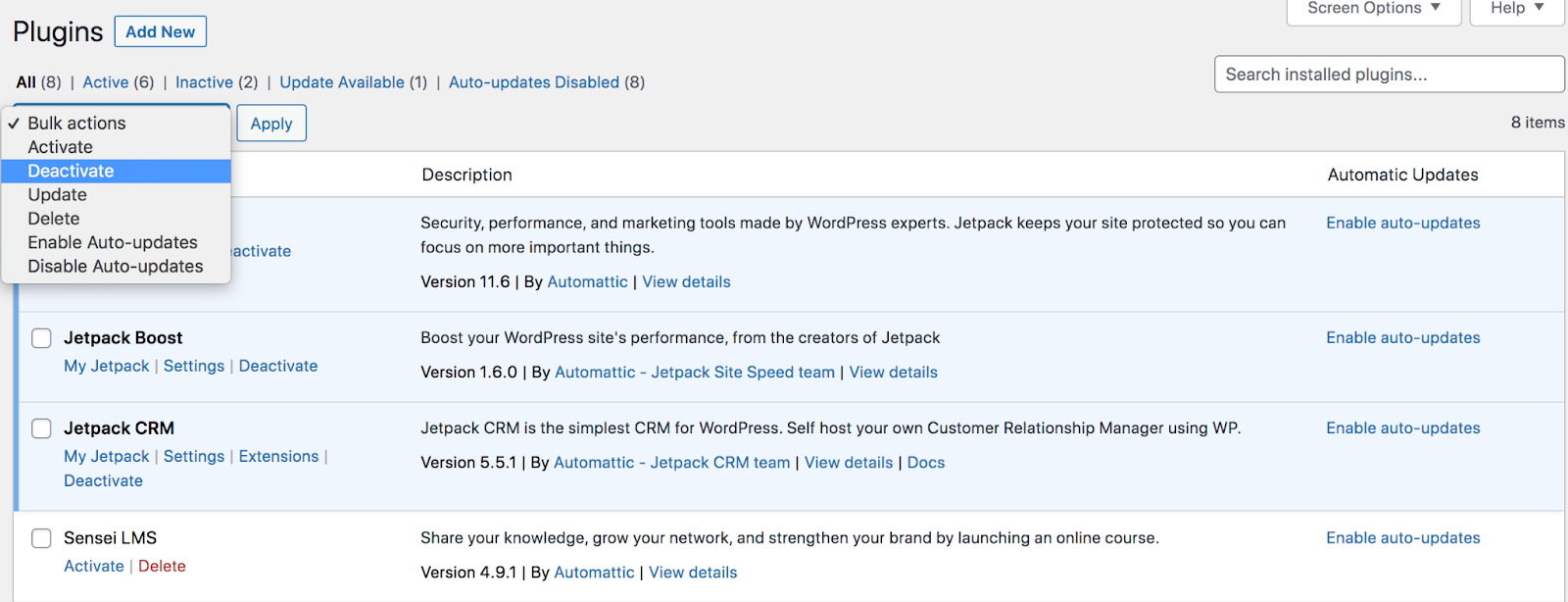Focus the Search installed plugins field
1568x602 pixels.
pyautogui.click(x=1389, y=75)
